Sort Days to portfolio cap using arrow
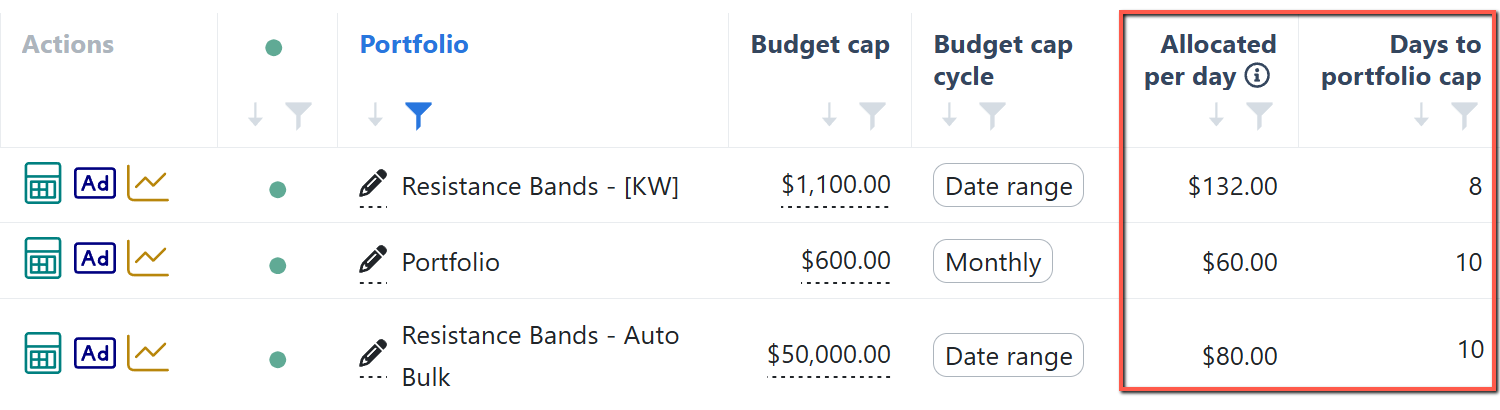Screen dimensions: 1500x410 (1421, 117)
